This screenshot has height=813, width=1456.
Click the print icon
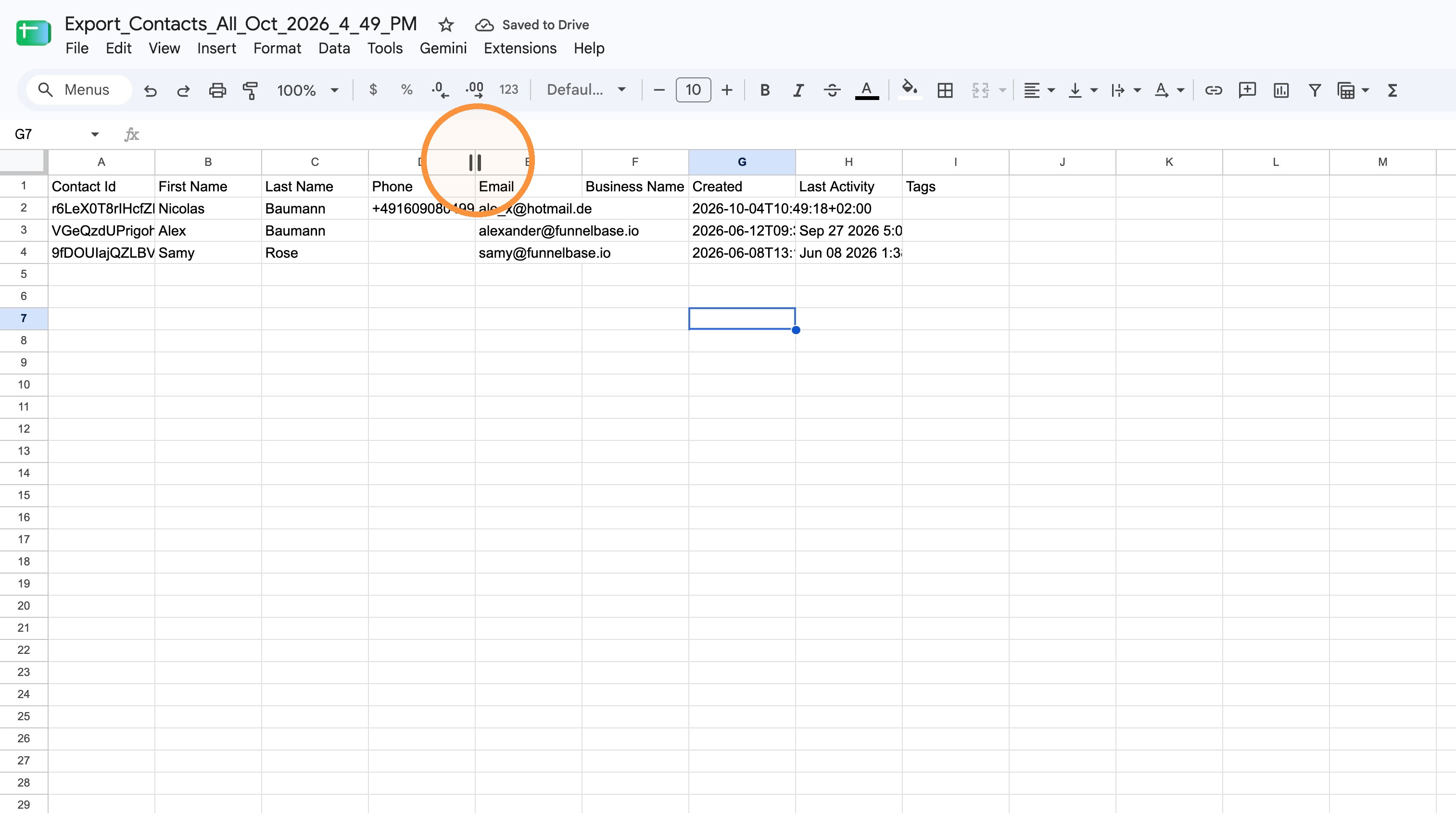[x=217, y=90]
